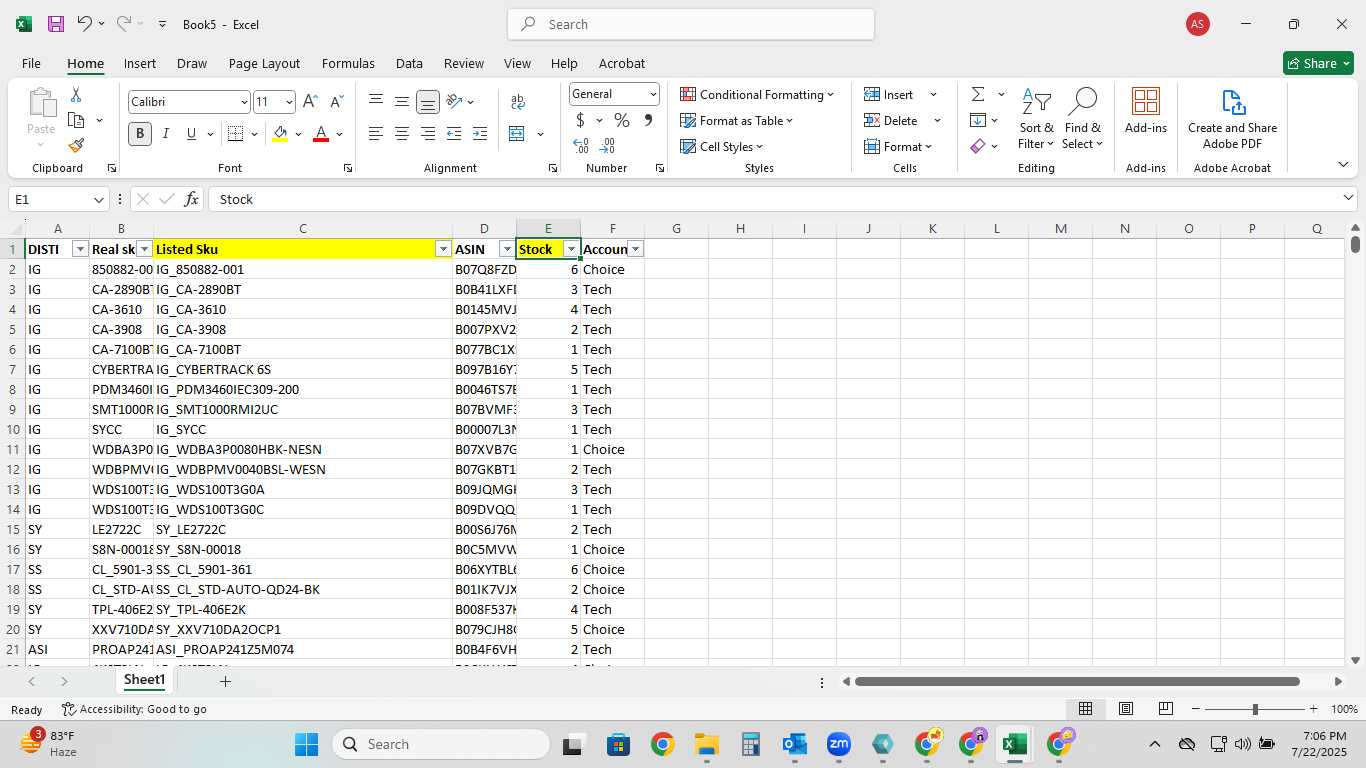Open the ASIN column filter dropdown
The width and height of the screenshot is (1366, 768).
point(507,249)
